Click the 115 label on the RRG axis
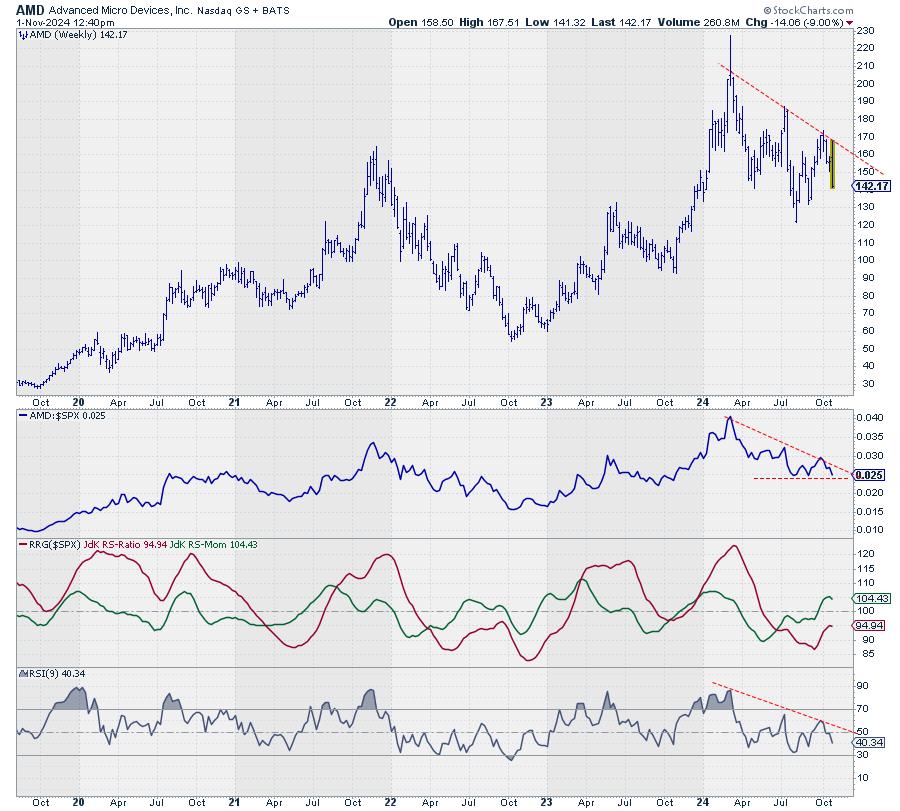 (x=865, y=568)
